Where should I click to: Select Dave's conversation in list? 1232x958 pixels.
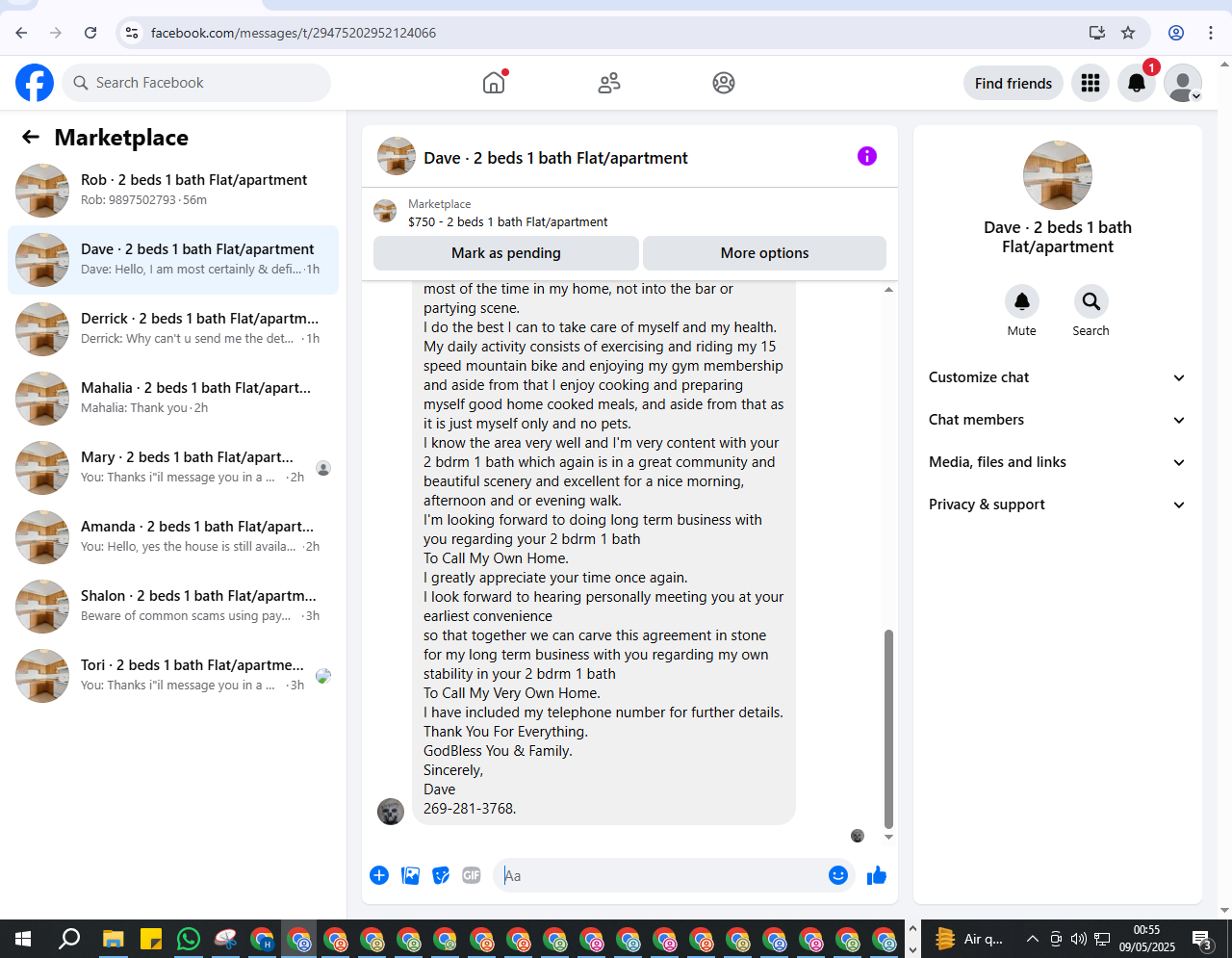(173, 260)
